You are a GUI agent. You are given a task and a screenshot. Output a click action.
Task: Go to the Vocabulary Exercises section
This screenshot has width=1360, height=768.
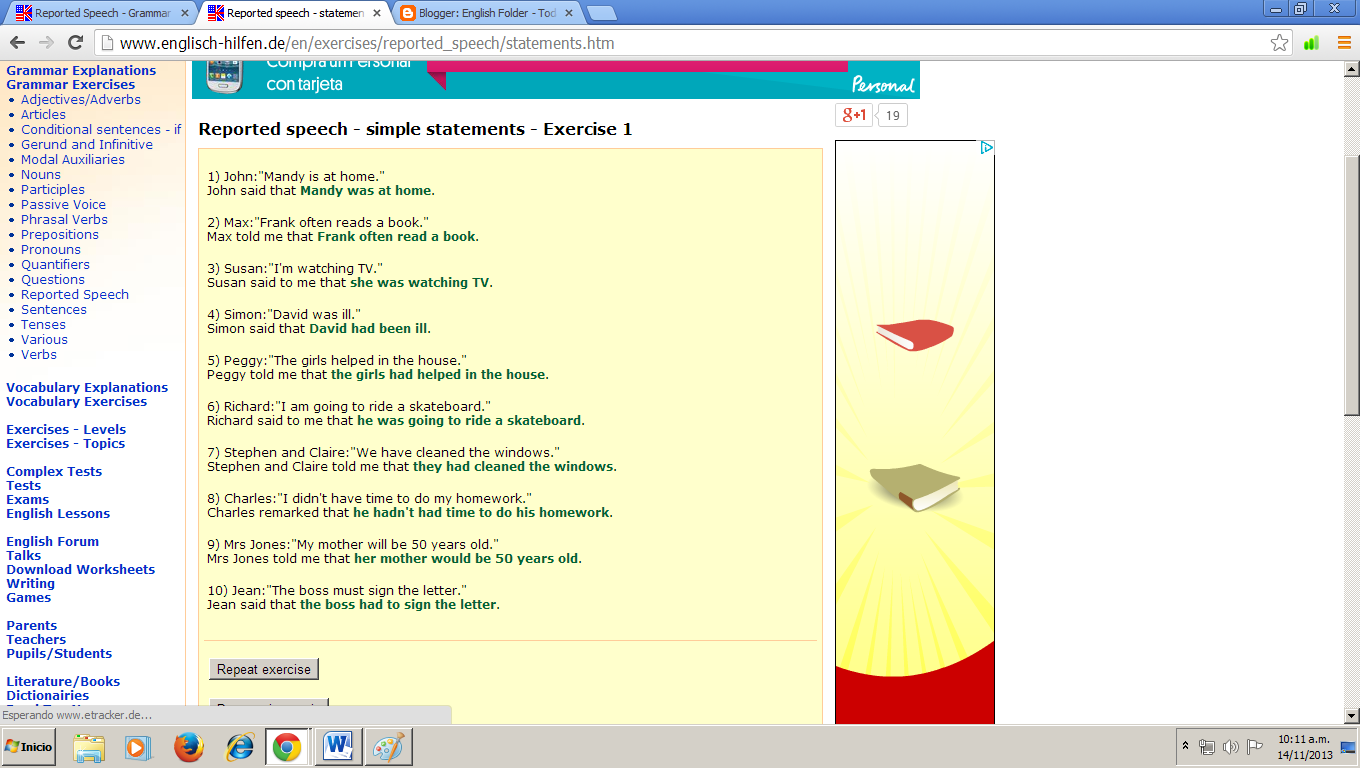[x=76, y=401]
